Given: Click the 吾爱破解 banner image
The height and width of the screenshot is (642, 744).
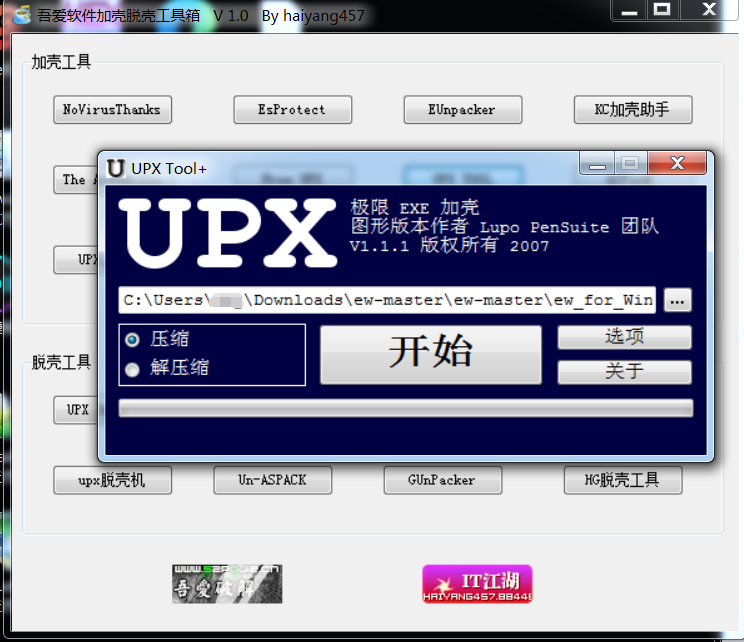Looking at the screenshot, I should pos(227,584).
